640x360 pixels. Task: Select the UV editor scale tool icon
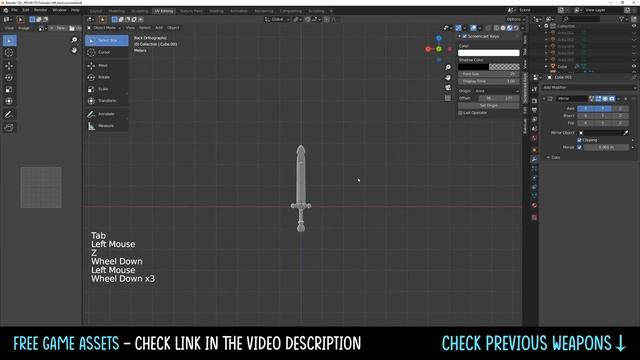(9, 89)
